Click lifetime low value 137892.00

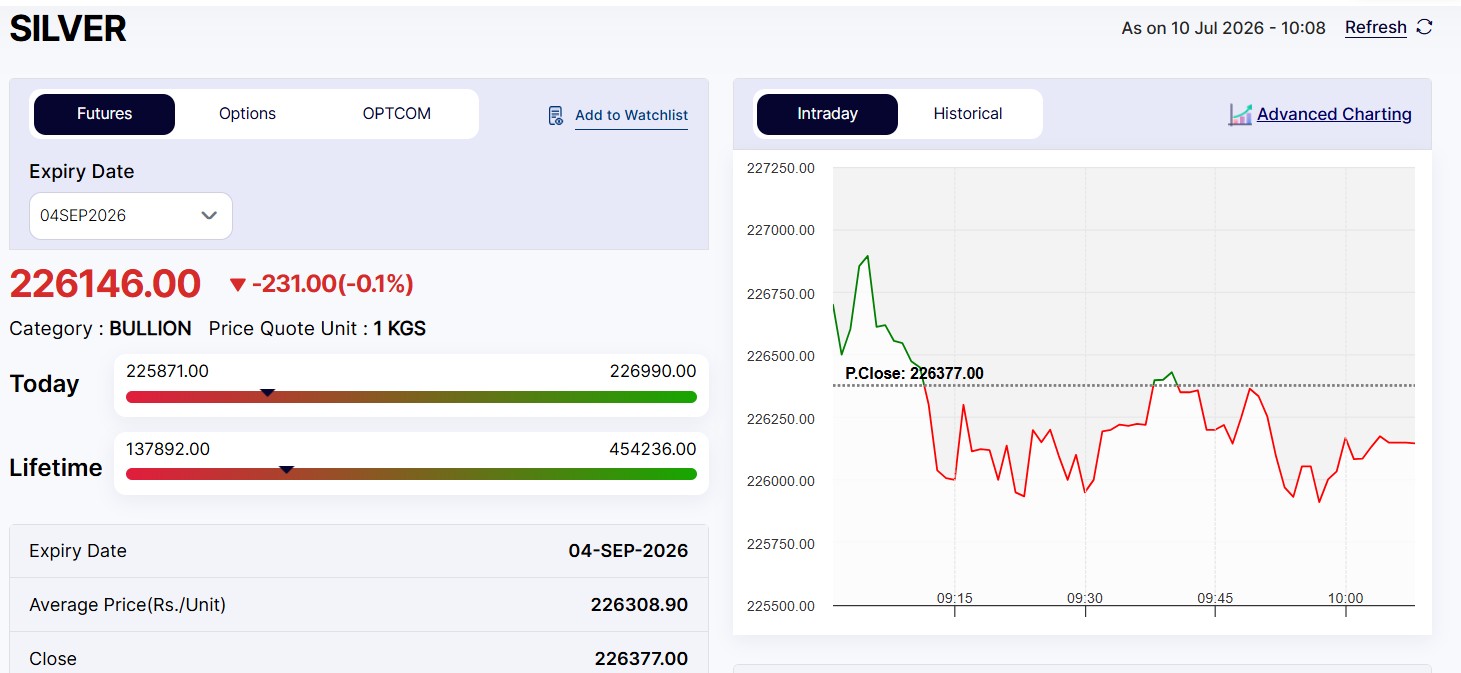tap(168, 449)
